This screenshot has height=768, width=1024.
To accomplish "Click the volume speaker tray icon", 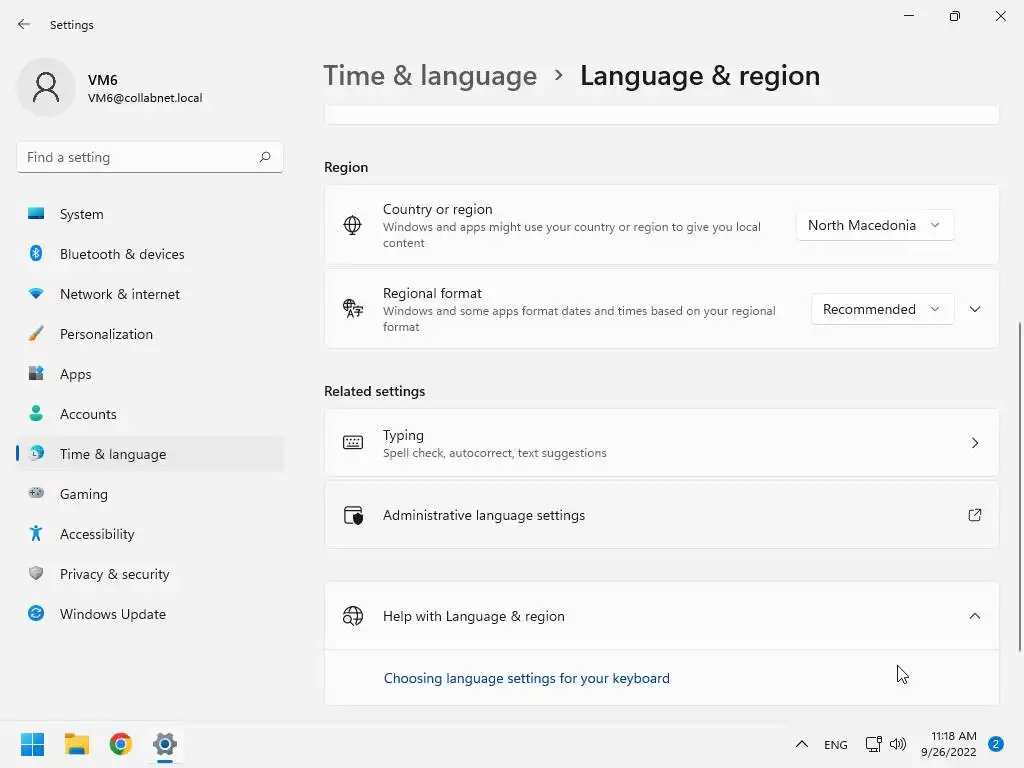I will coord(898,744).
